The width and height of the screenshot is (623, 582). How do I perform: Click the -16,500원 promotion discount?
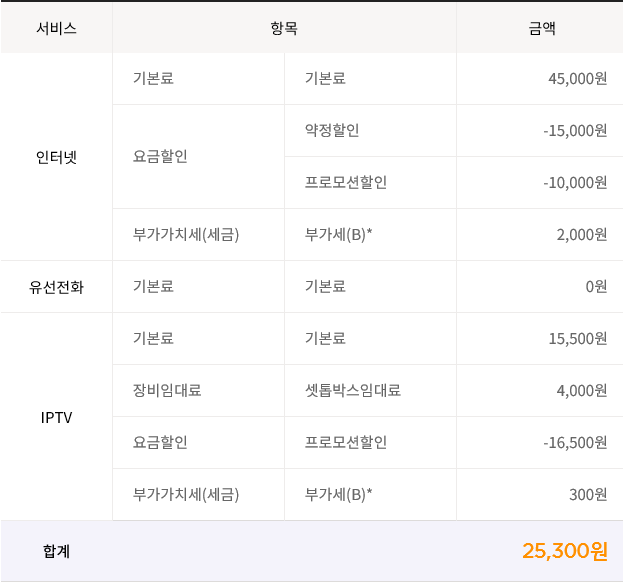click(575, 443)
